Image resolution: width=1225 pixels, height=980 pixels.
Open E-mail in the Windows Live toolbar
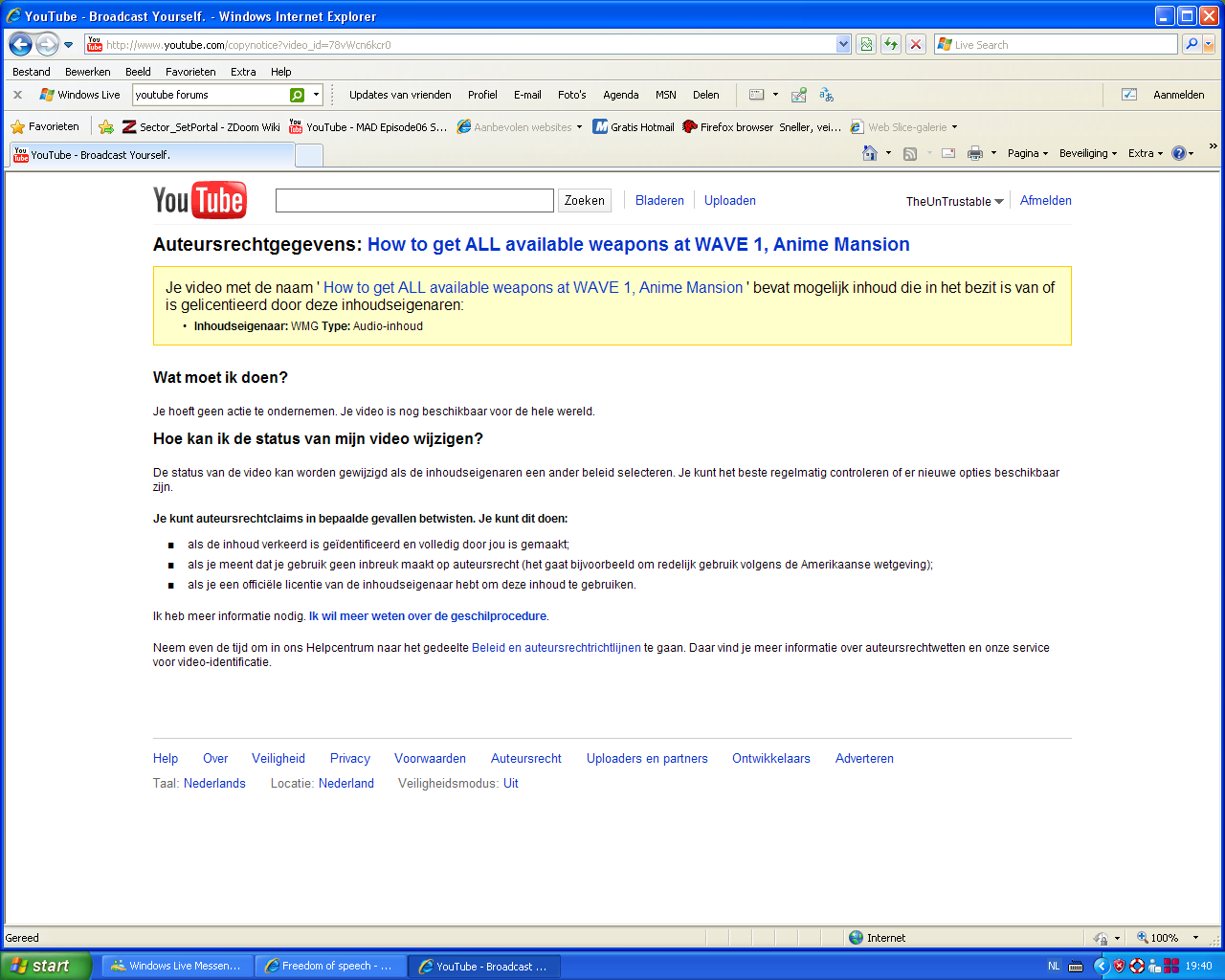pyautogui.click(x=527, y=95)
